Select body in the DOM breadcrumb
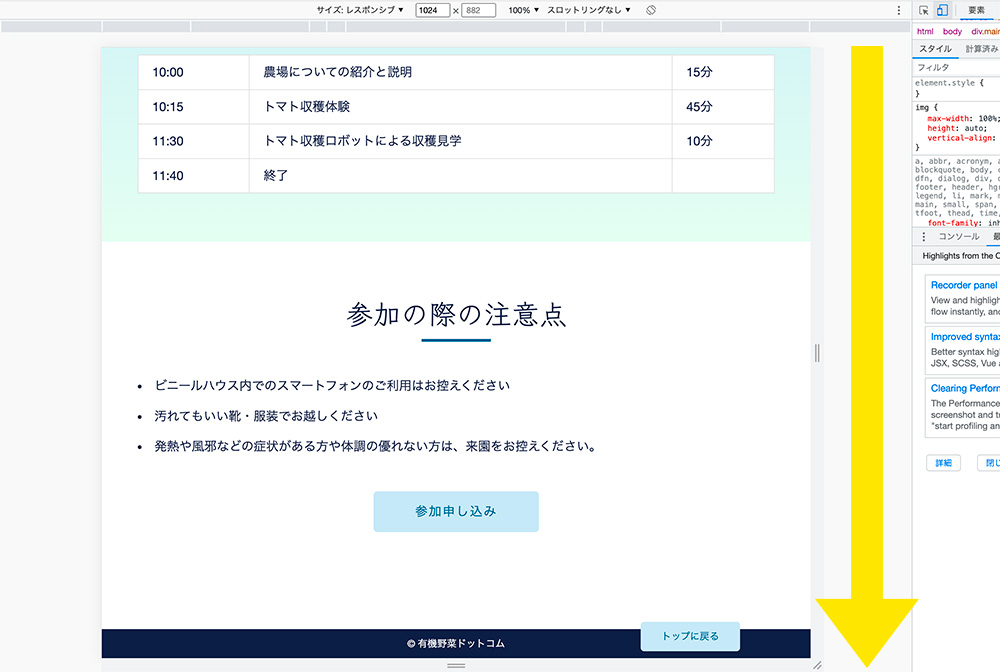Image resolution: width=1000 pixels, height=672 pixels. pos(951,30)
